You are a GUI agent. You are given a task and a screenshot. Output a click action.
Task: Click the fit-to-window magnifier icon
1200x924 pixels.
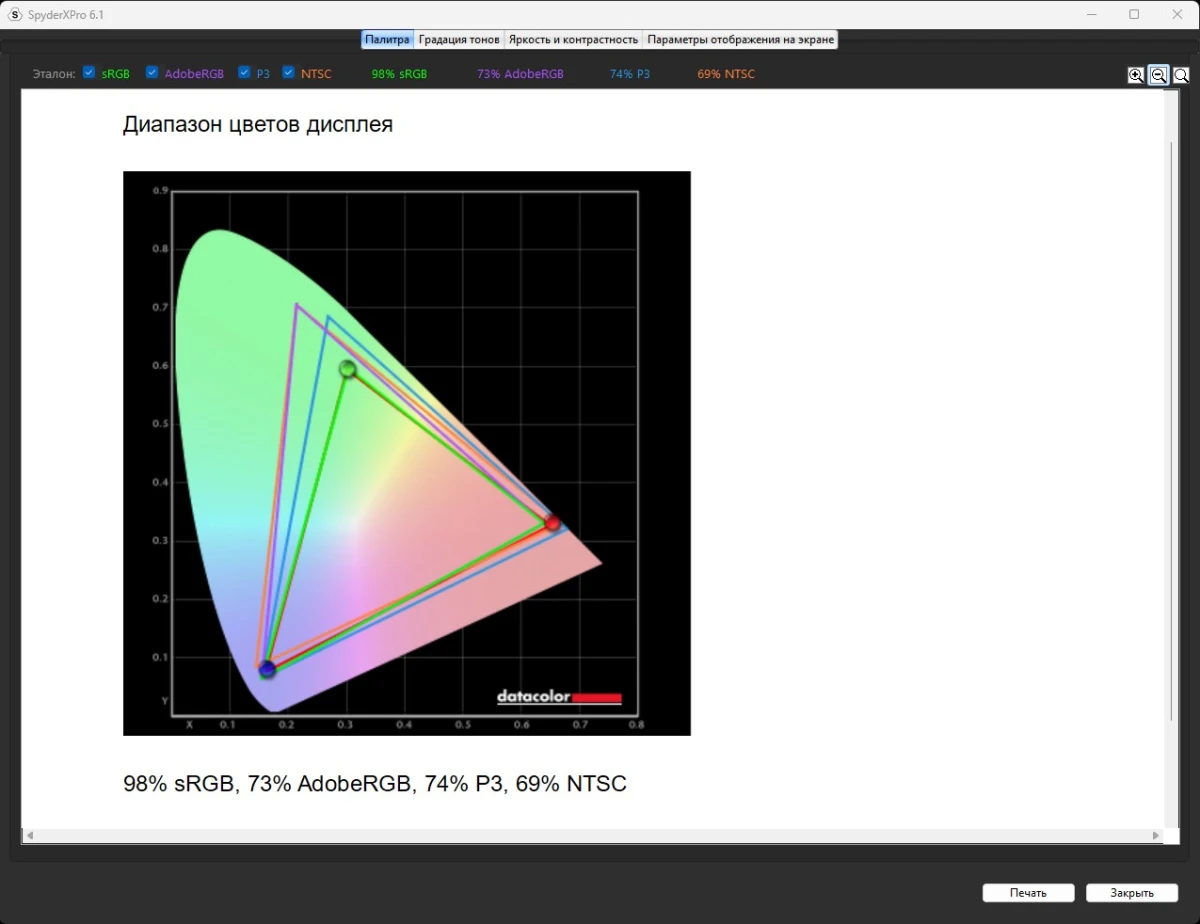click(1181, 75)
